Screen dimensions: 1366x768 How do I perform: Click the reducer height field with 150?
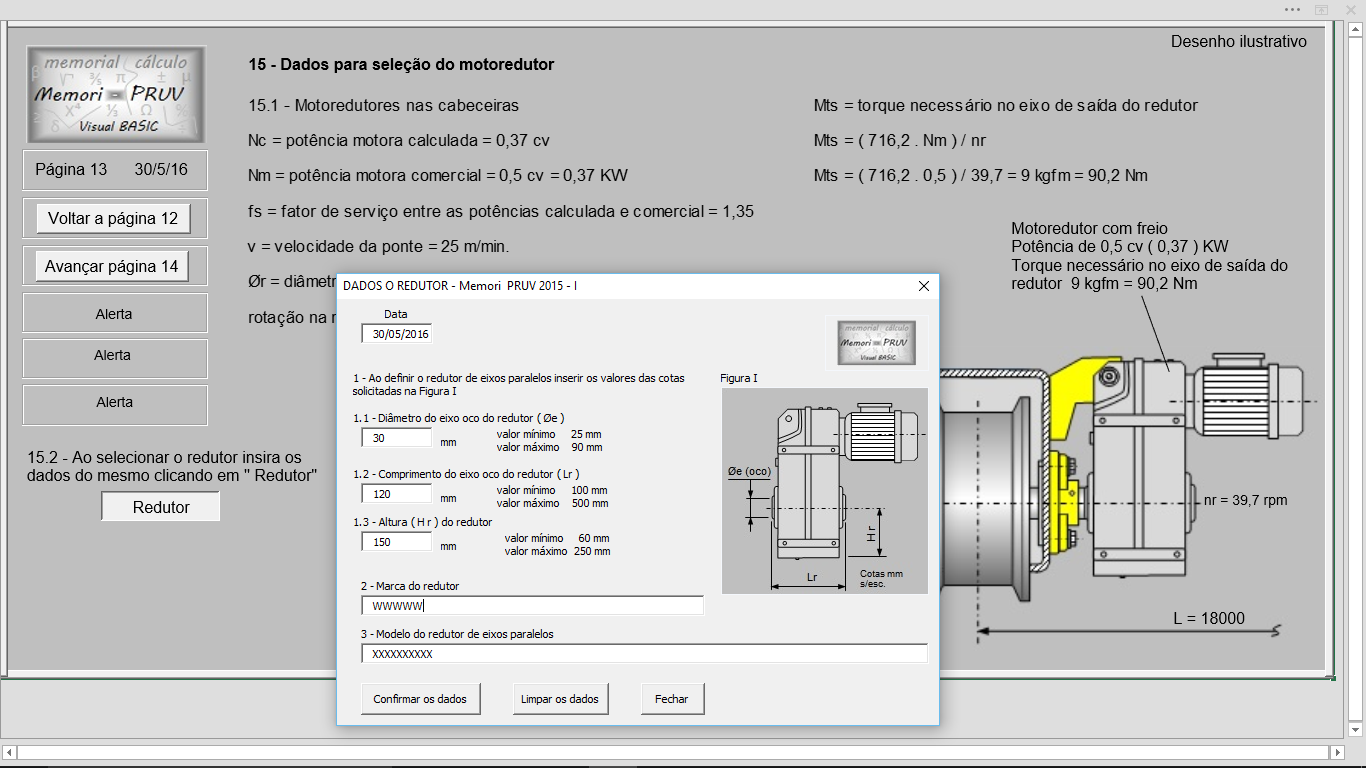tap(397, 542)
